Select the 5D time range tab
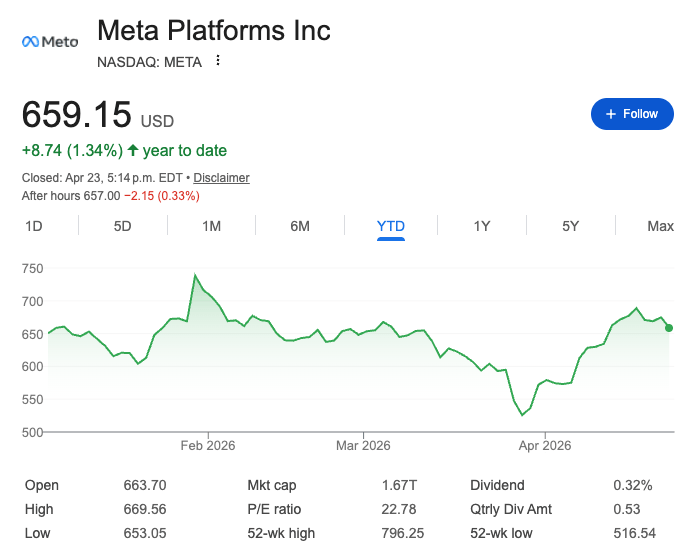The height and width of the screenshot is (554, 683). 122,226
